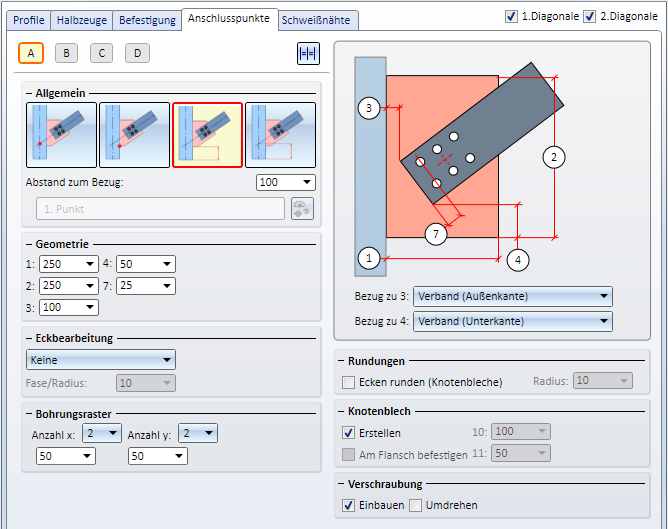Switch to the Befestigung tab

pos(147,20)
